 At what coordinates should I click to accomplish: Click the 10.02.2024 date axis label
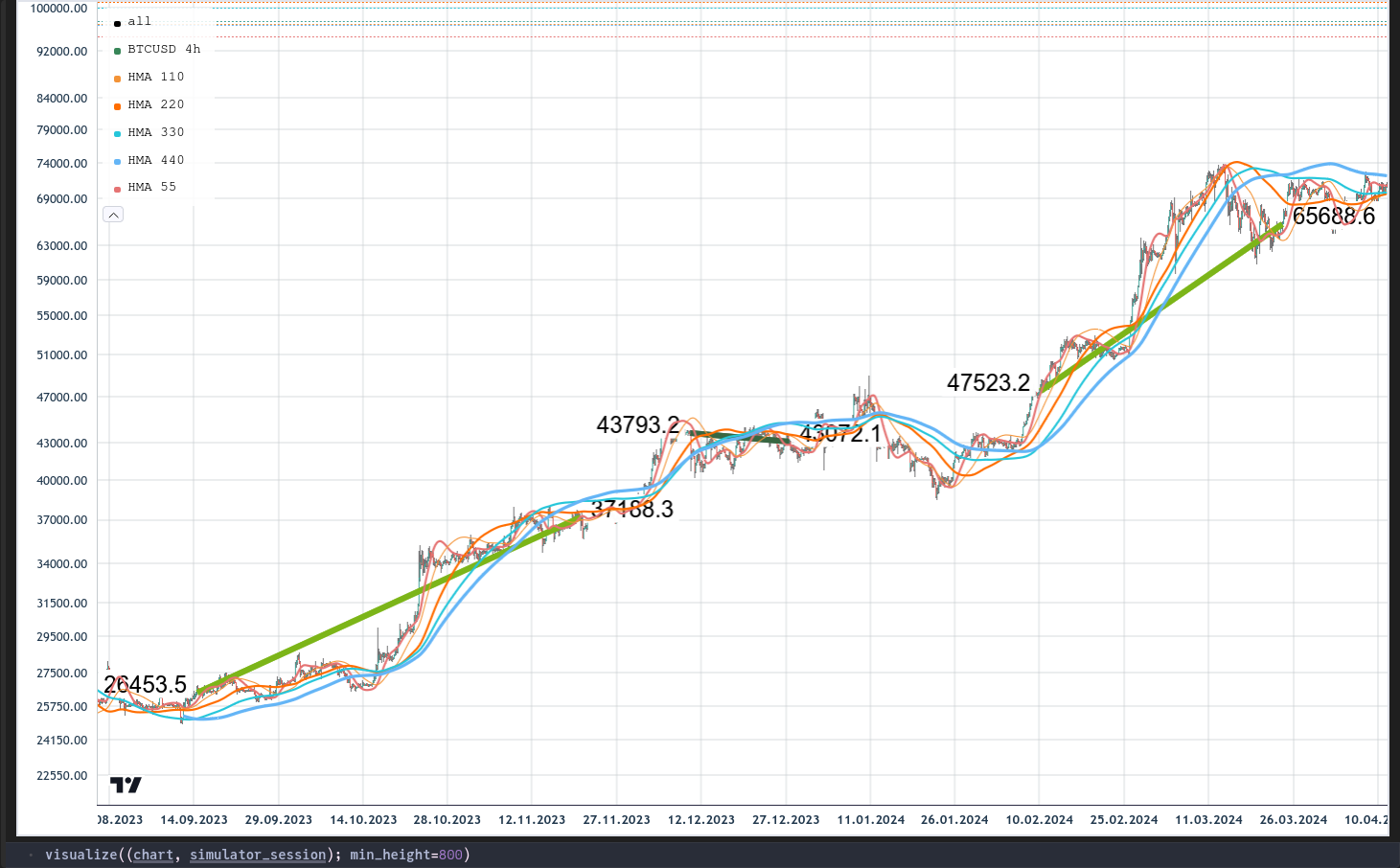(x=1040, y=820)
